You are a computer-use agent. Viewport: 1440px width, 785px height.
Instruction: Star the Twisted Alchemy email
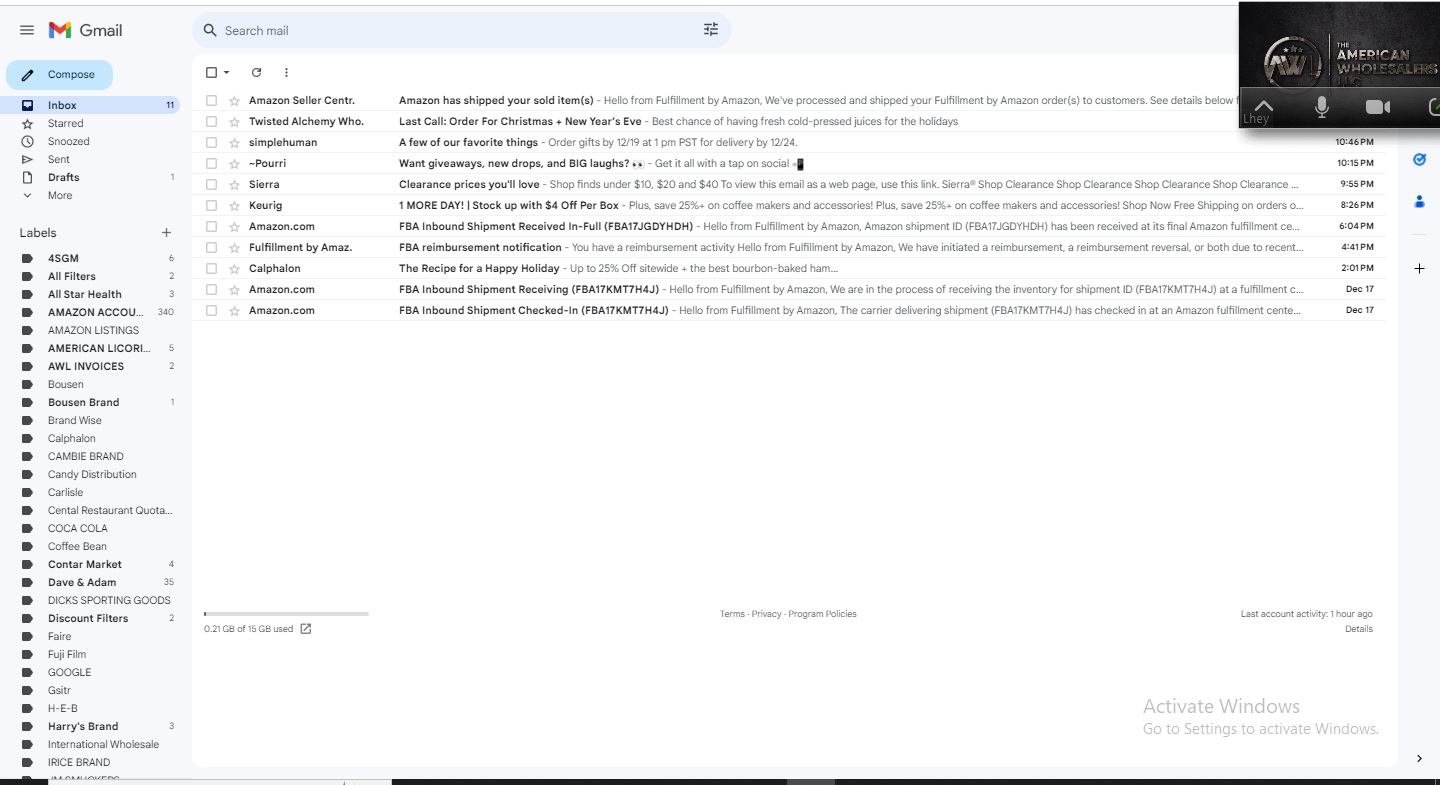pos(234,121)
